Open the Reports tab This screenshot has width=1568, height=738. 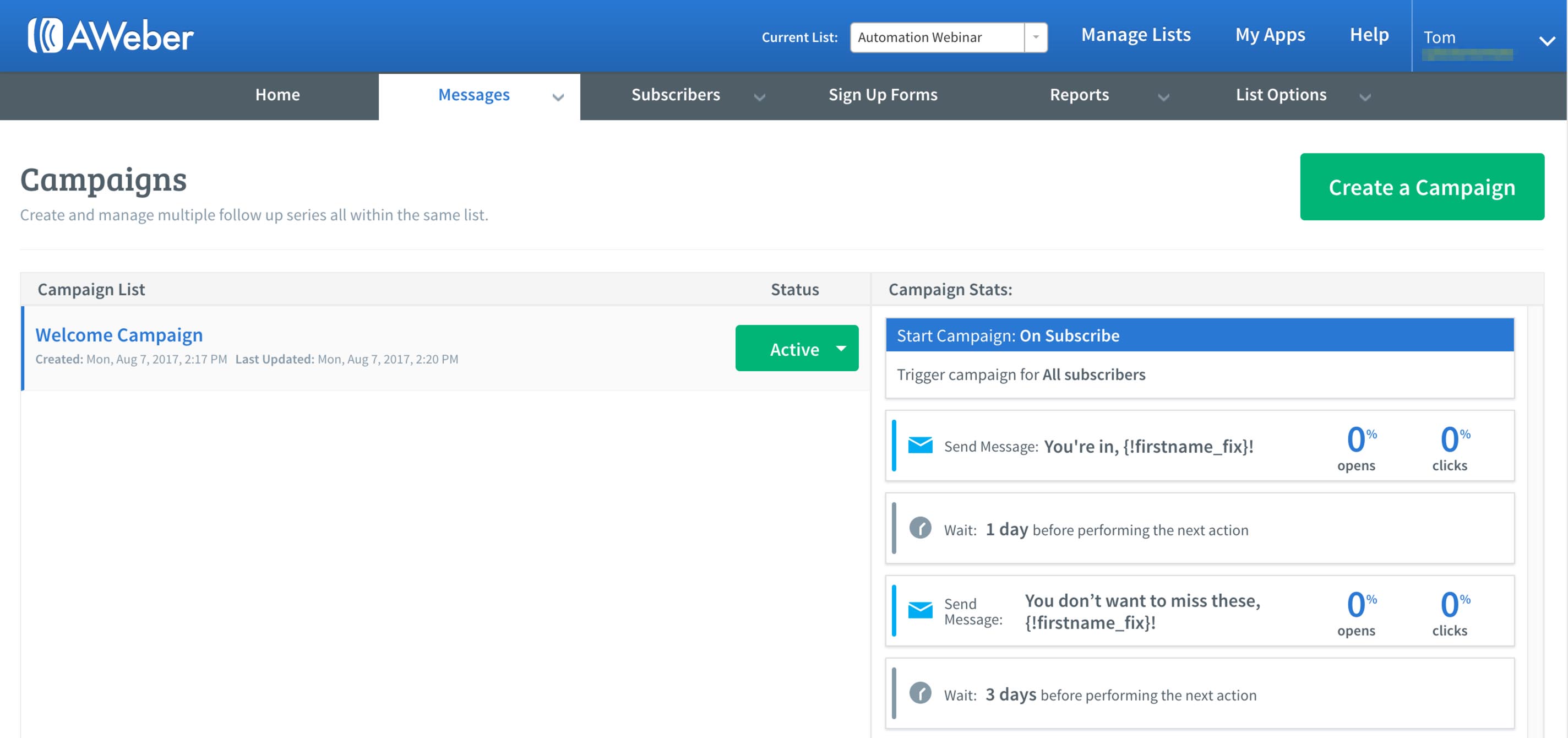(1079, 95)
